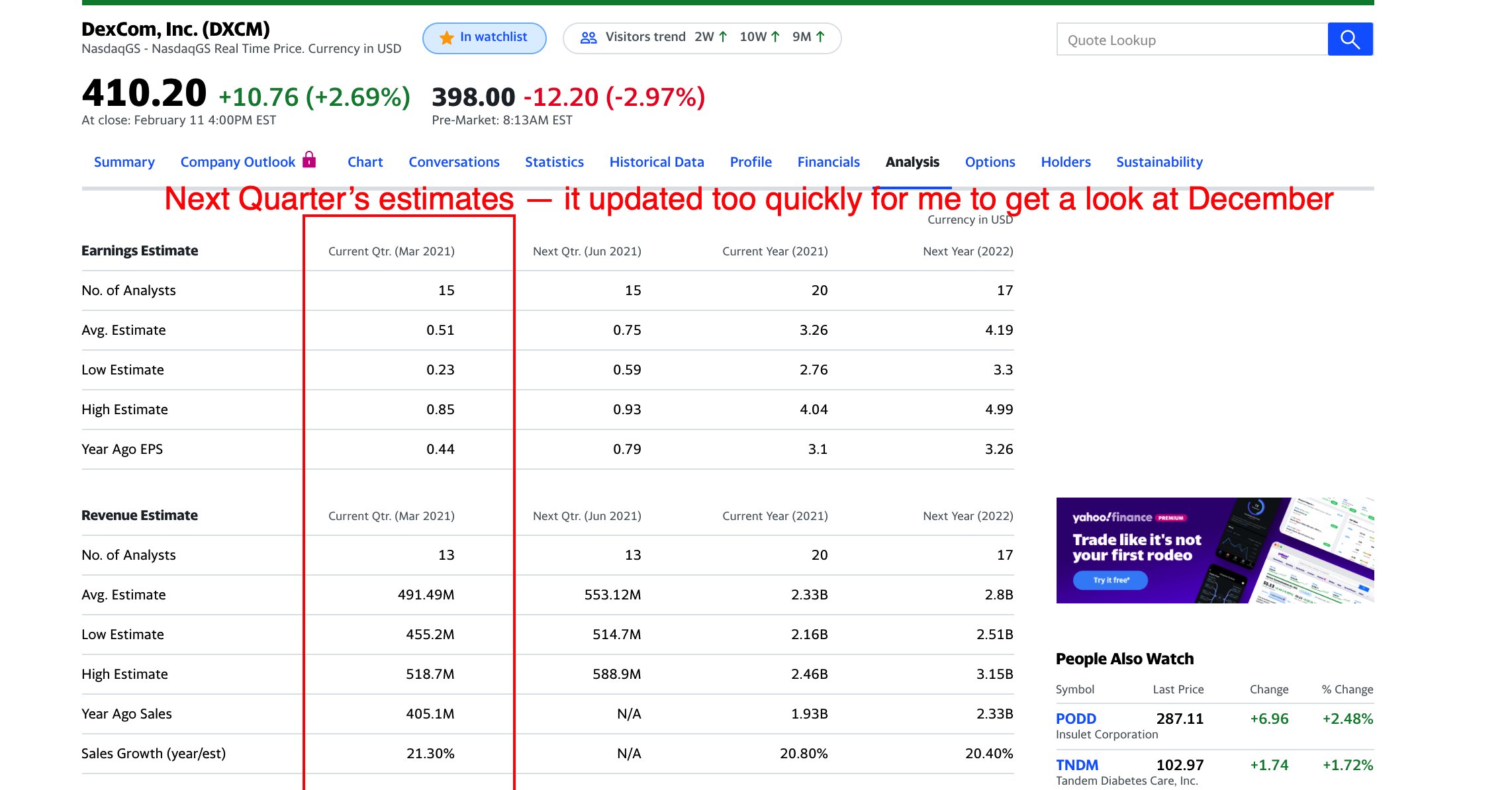Screen dimensions: 1512x790
Task: Click the 398.00 pre-market price
Action: pyautogui.click(x=473, y=97)
